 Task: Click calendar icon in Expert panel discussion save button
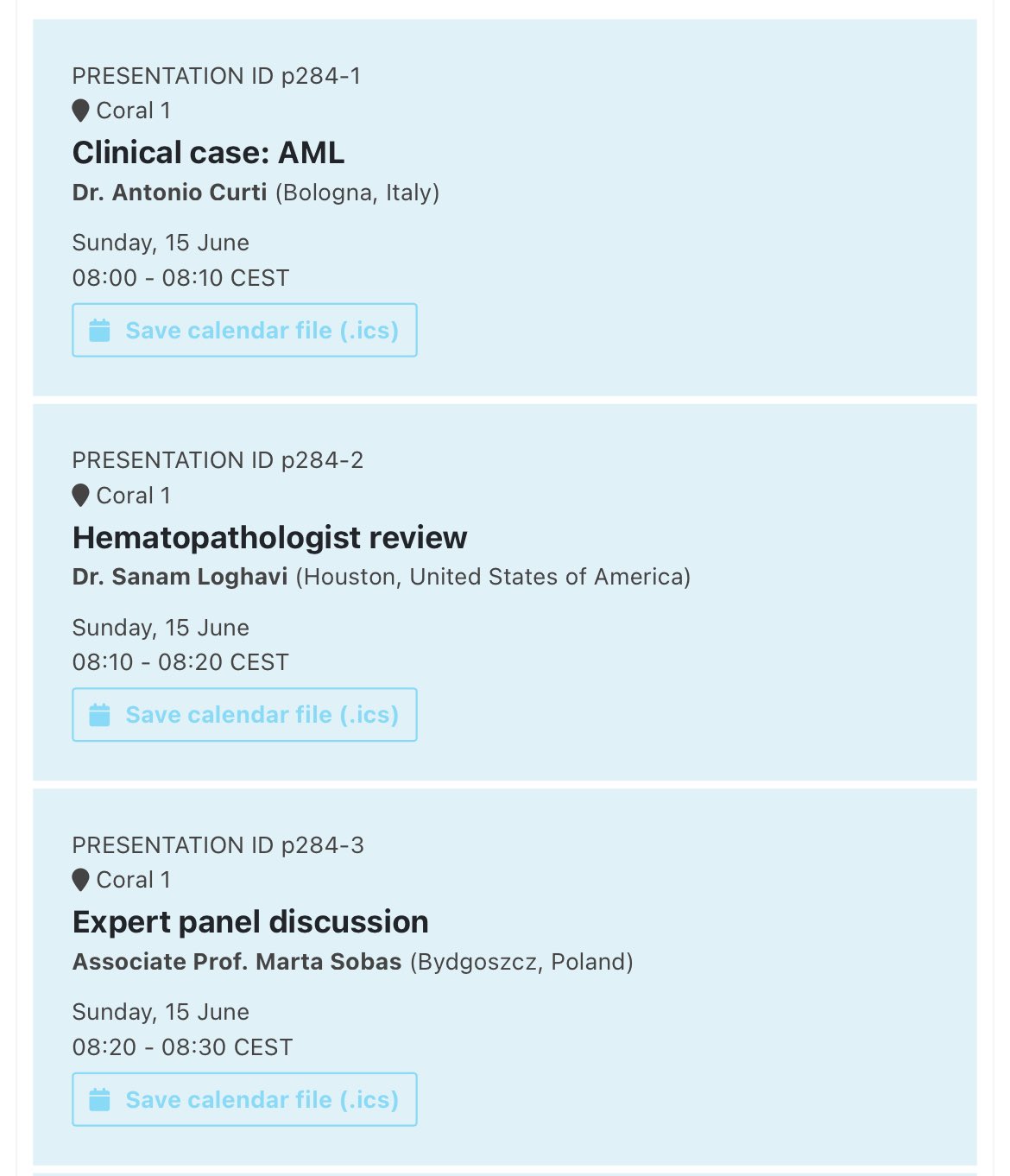[x=100, y=1100]
